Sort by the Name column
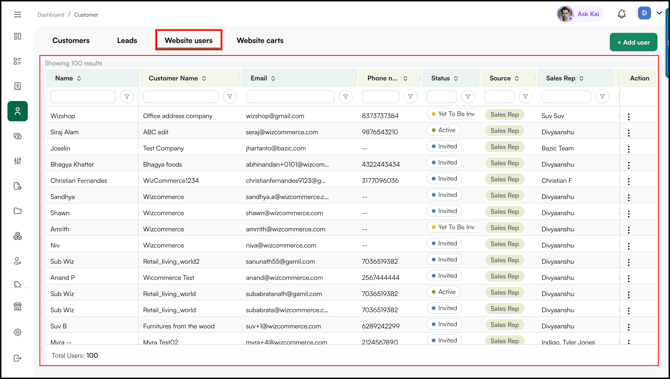Viewport: 670px width, 379px height. click(79, 79)
